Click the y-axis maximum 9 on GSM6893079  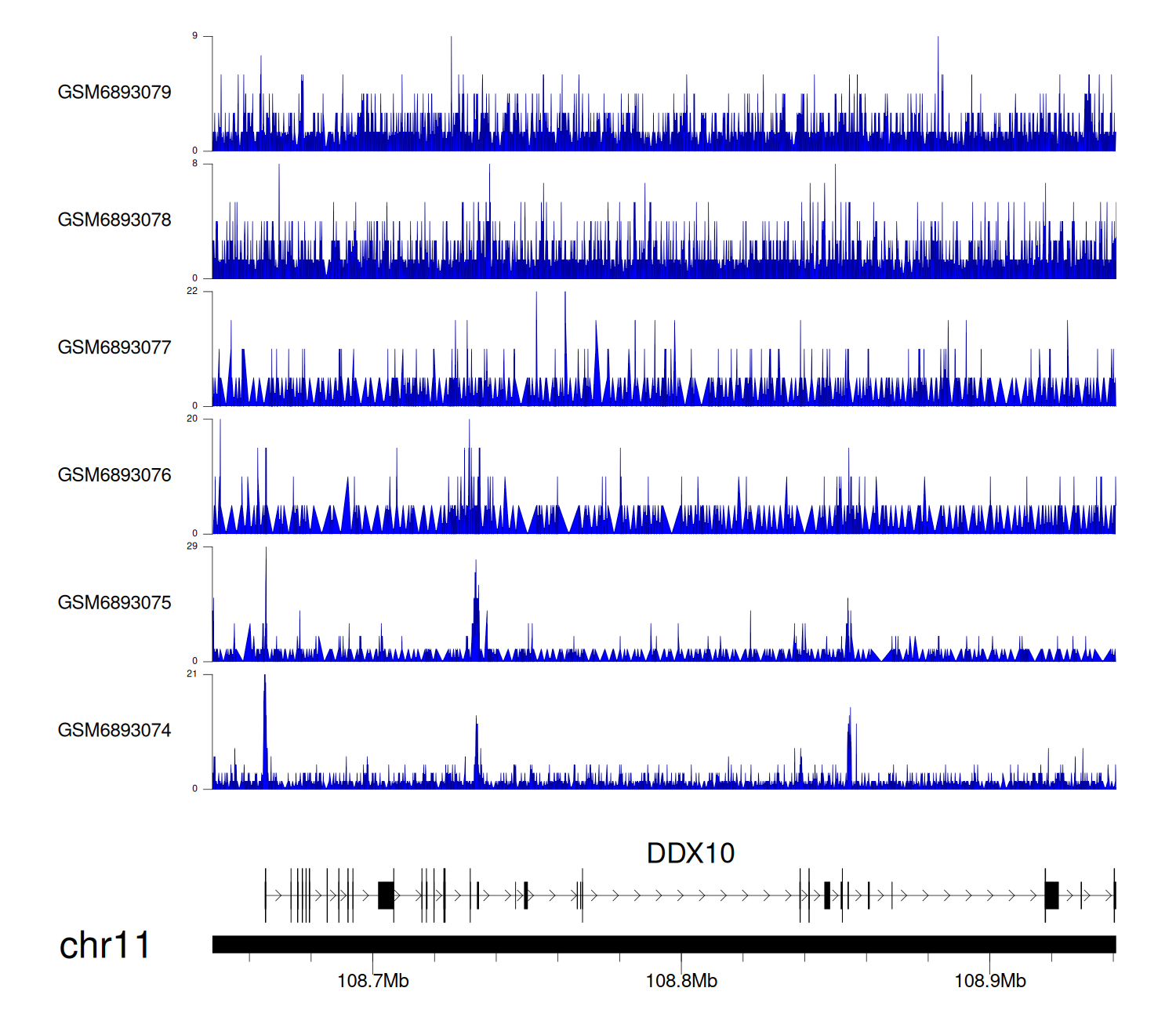[x=194, y=36]
